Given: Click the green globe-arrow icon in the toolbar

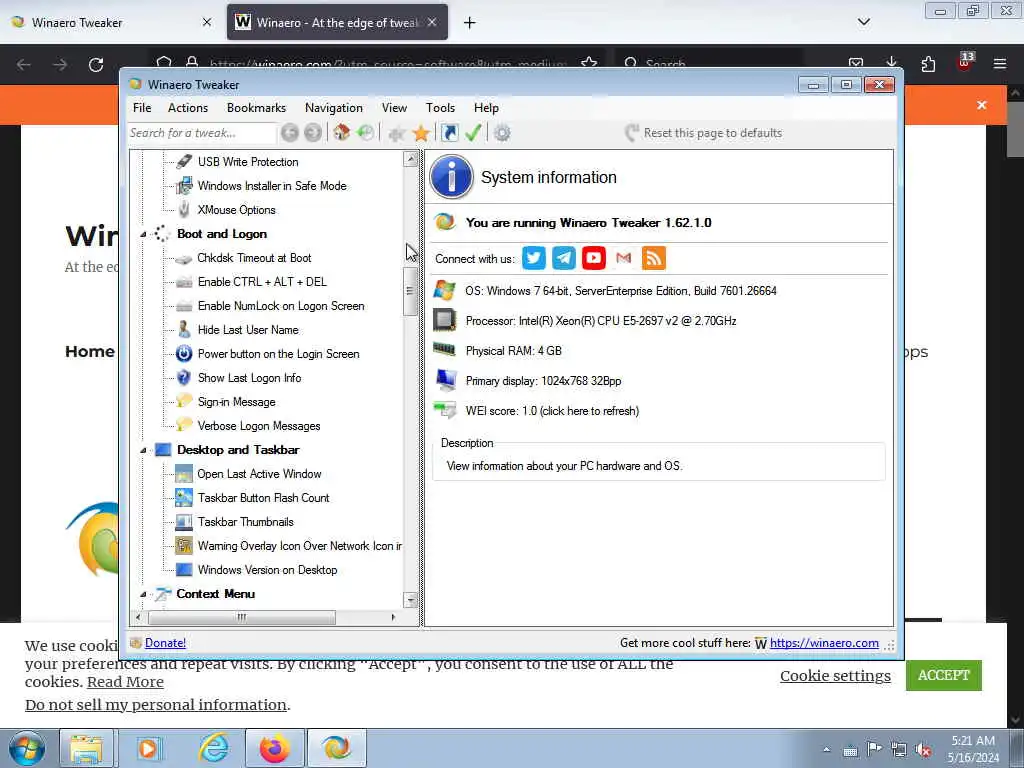Looking at the screenshot, I should (366, 133).
